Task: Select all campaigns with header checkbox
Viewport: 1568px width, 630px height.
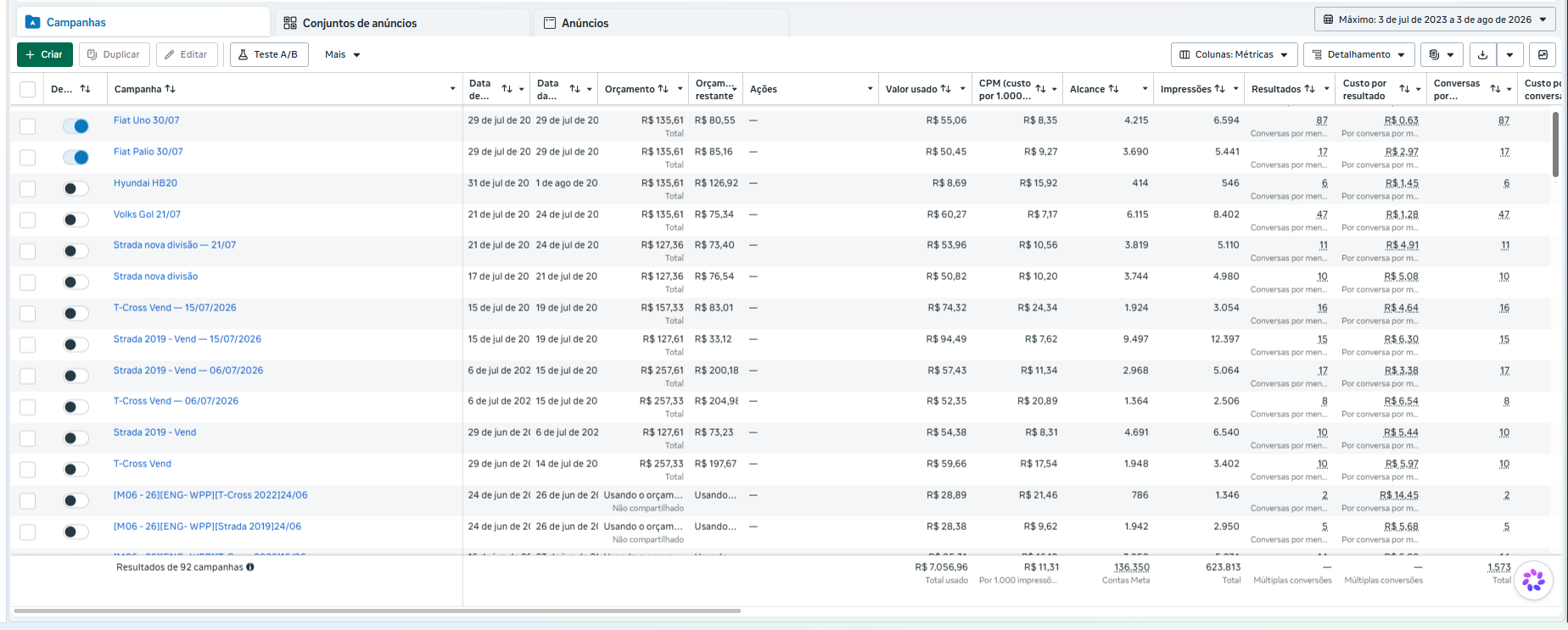Action: click(28, 89)
